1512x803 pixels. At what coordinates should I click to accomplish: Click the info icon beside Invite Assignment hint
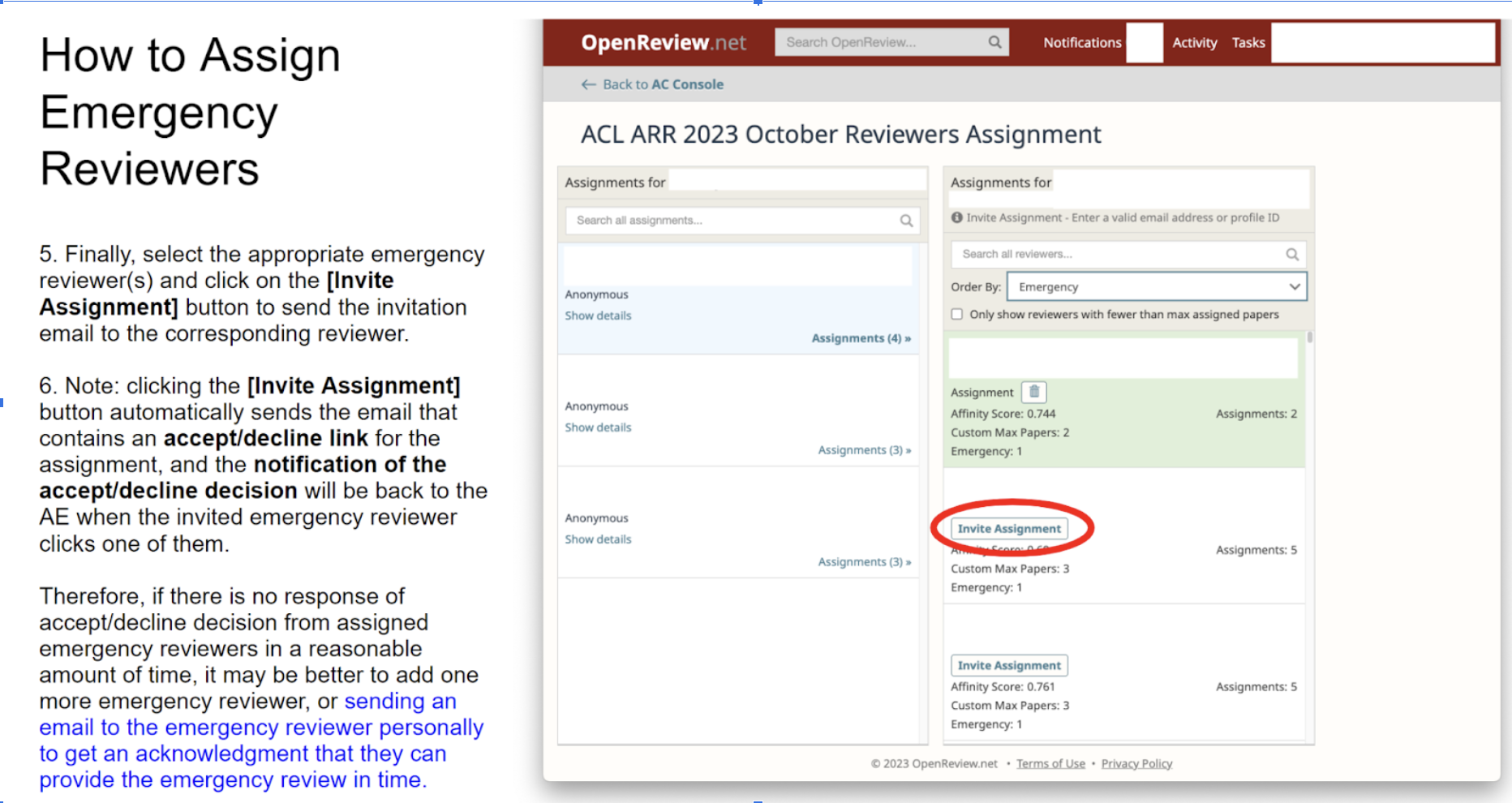tap(957, 217)
